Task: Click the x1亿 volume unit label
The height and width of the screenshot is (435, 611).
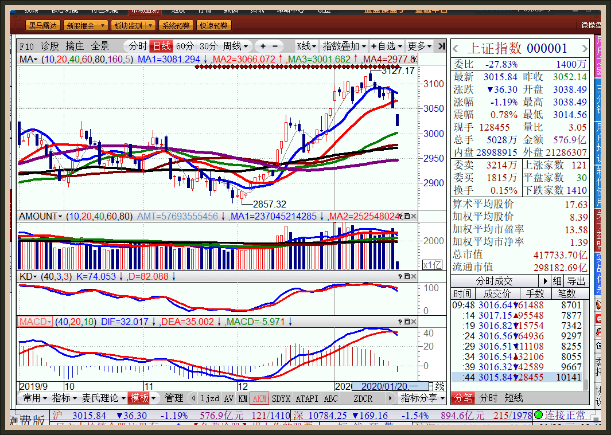Action: (433, 265)
